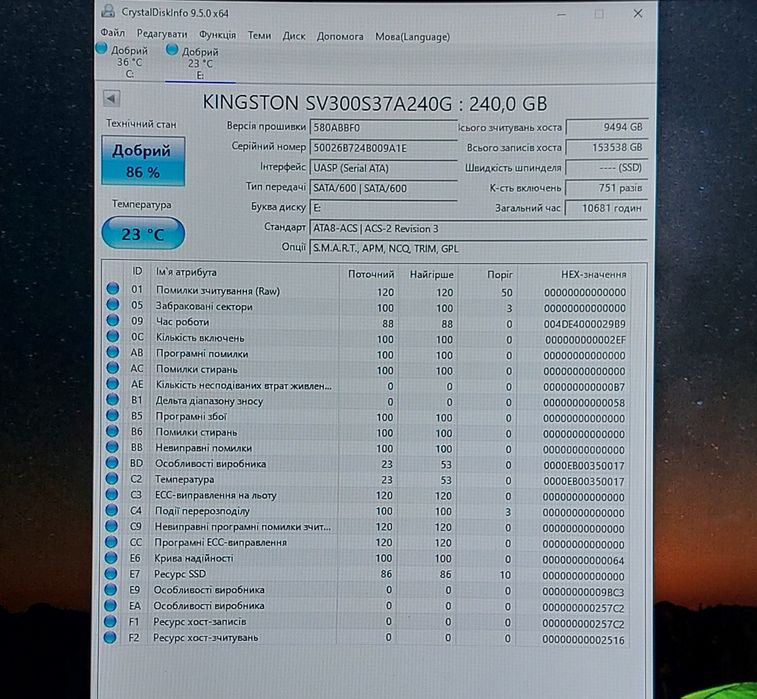The height and width of the screenshot is (699, 757).
Task: Click the Найгірше column header
Action: [x=431, y=275]
